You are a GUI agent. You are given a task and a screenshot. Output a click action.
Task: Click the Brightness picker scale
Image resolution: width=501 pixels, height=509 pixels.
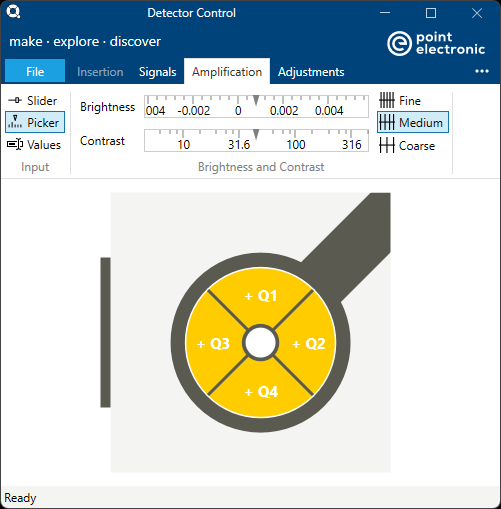tap(256, 106)
